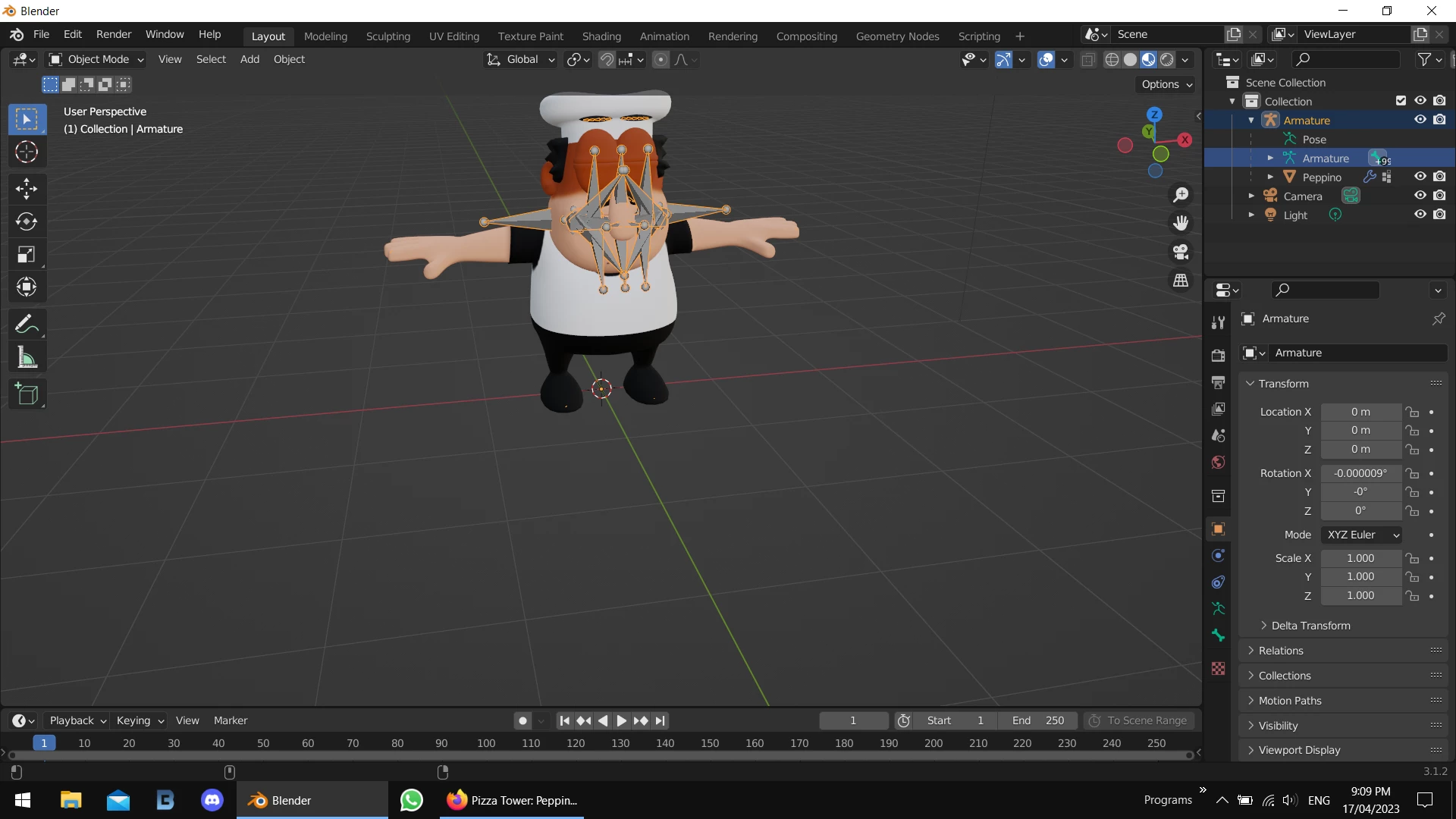Toggle Camera visibility eye icon
Image resolution: width=1456 pixels, height=819 pixels.
coord(1420,196)
